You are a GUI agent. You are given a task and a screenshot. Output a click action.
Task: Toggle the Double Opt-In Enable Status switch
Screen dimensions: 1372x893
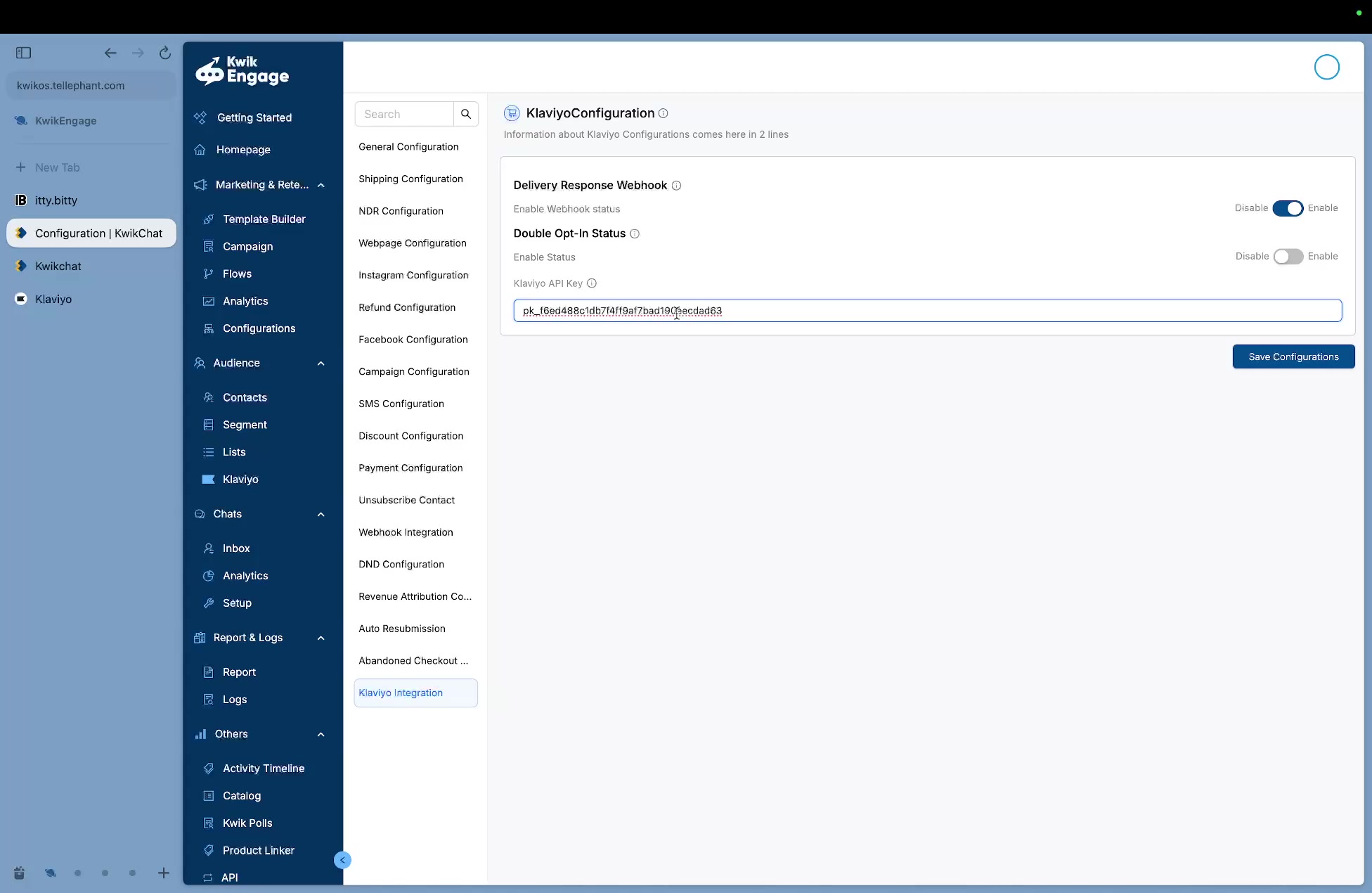pos(1288,257)
